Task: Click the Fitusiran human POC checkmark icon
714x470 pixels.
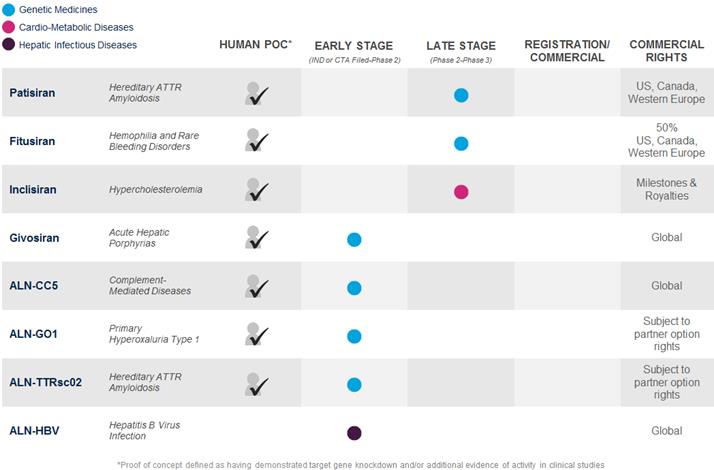Action: (257, 141)
